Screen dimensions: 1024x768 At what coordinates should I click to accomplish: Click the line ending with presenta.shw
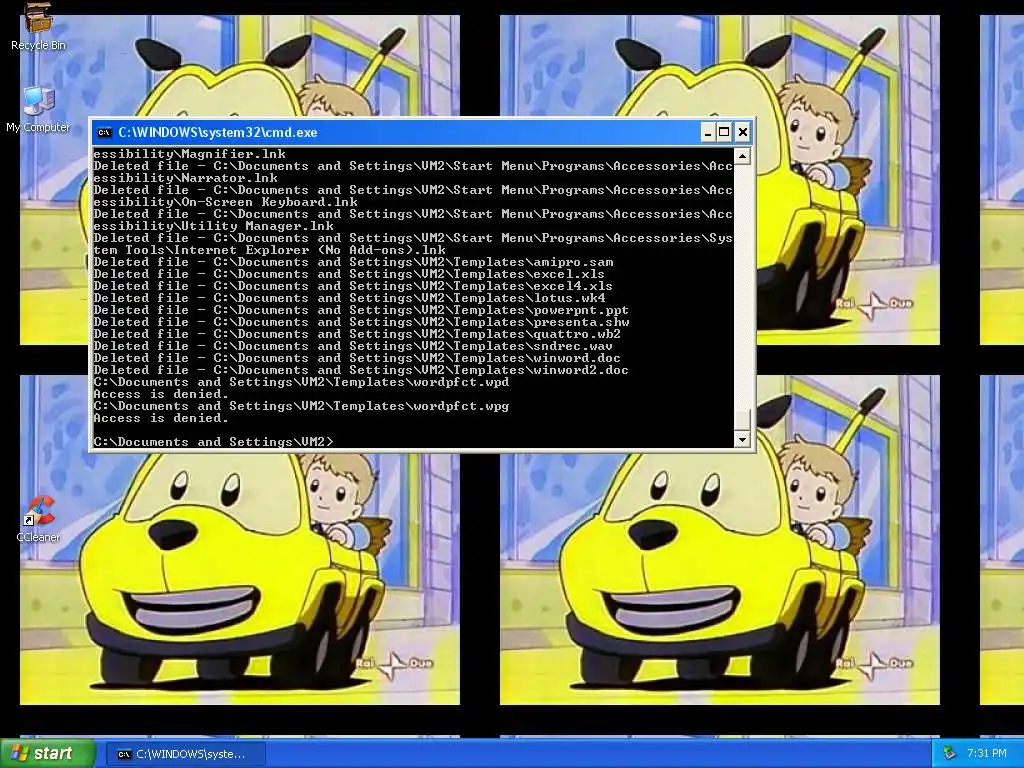[x=361, y=322]
